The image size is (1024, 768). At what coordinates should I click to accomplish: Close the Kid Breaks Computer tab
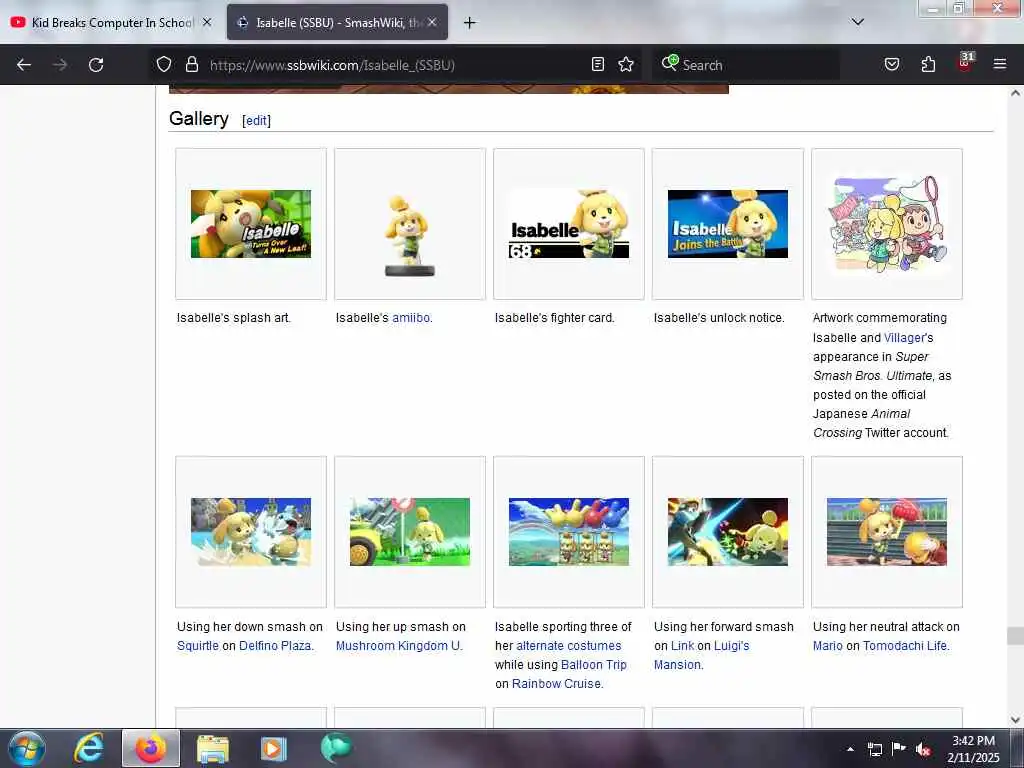[207, 22]
